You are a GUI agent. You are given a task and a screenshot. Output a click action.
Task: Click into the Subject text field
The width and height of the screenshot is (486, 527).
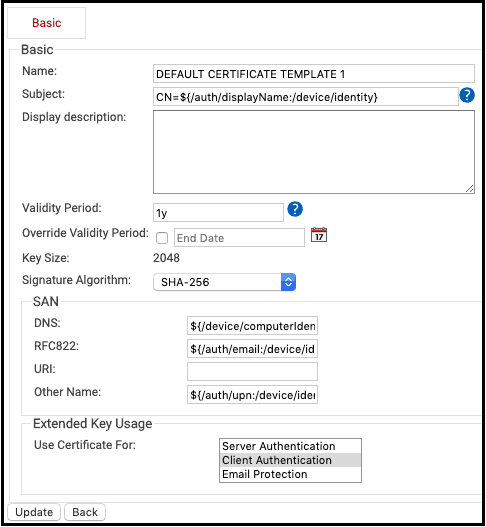point(306,97)
